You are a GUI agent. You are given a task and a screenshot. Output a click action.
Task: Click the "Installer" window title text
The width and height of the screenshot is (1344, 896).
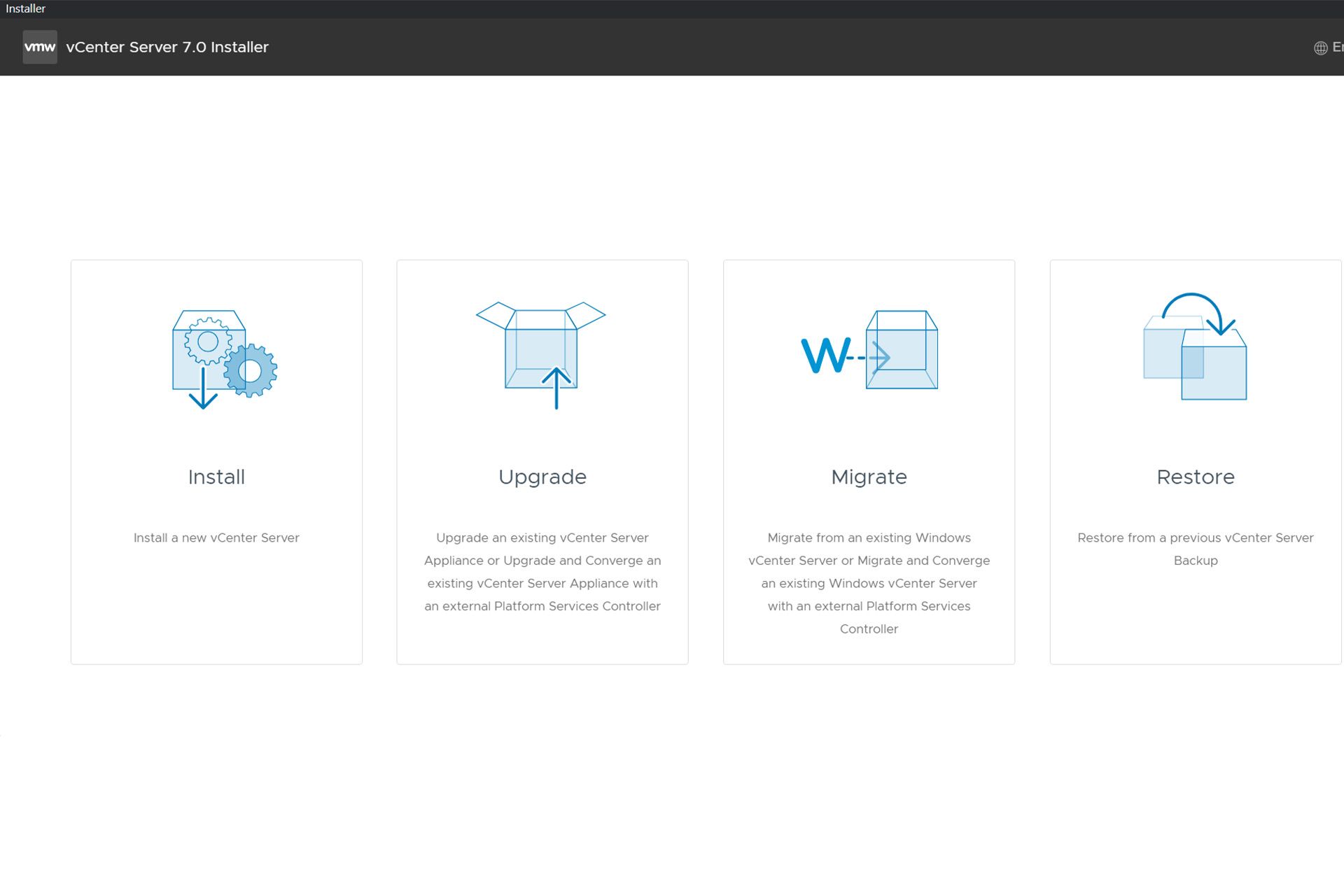tap(26, 8)
